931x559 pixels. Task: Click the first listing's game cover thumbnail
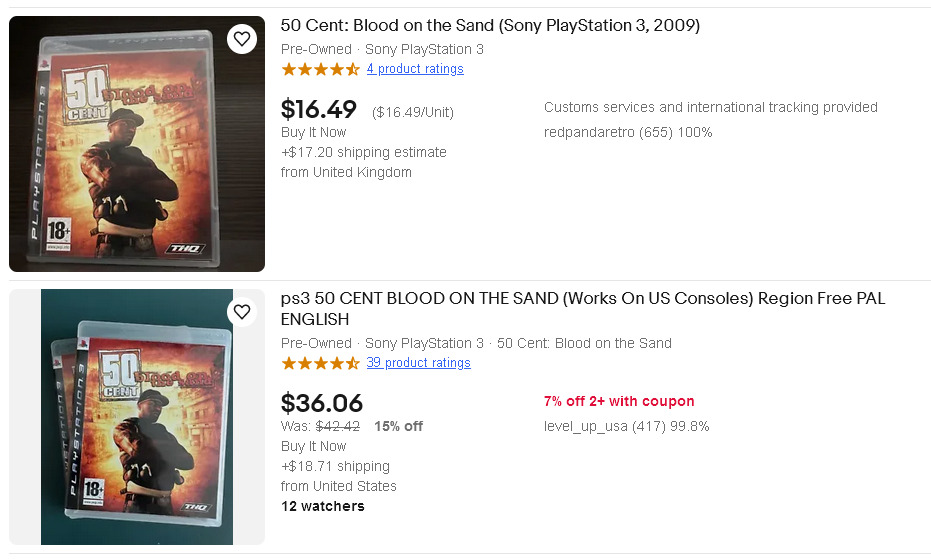coord(137,144)
